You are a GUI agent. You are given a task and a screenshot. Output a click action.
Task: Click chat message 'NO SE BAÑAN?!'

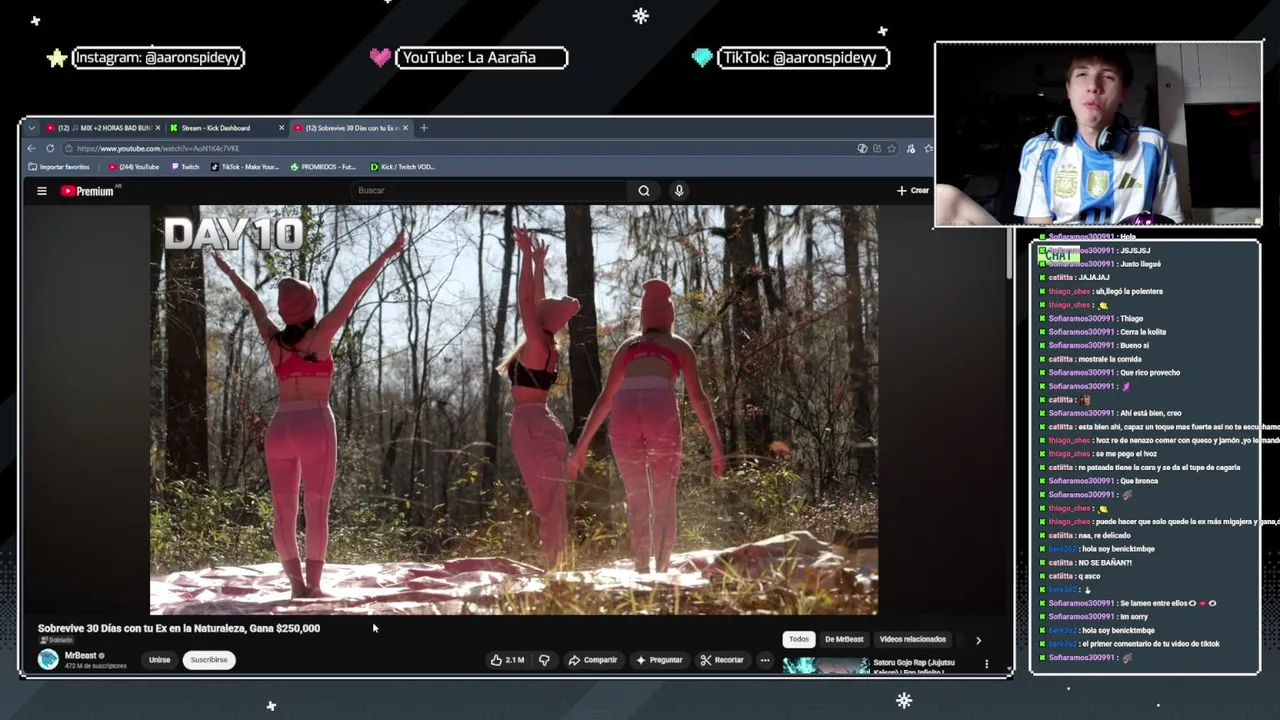coord(1105,563)
